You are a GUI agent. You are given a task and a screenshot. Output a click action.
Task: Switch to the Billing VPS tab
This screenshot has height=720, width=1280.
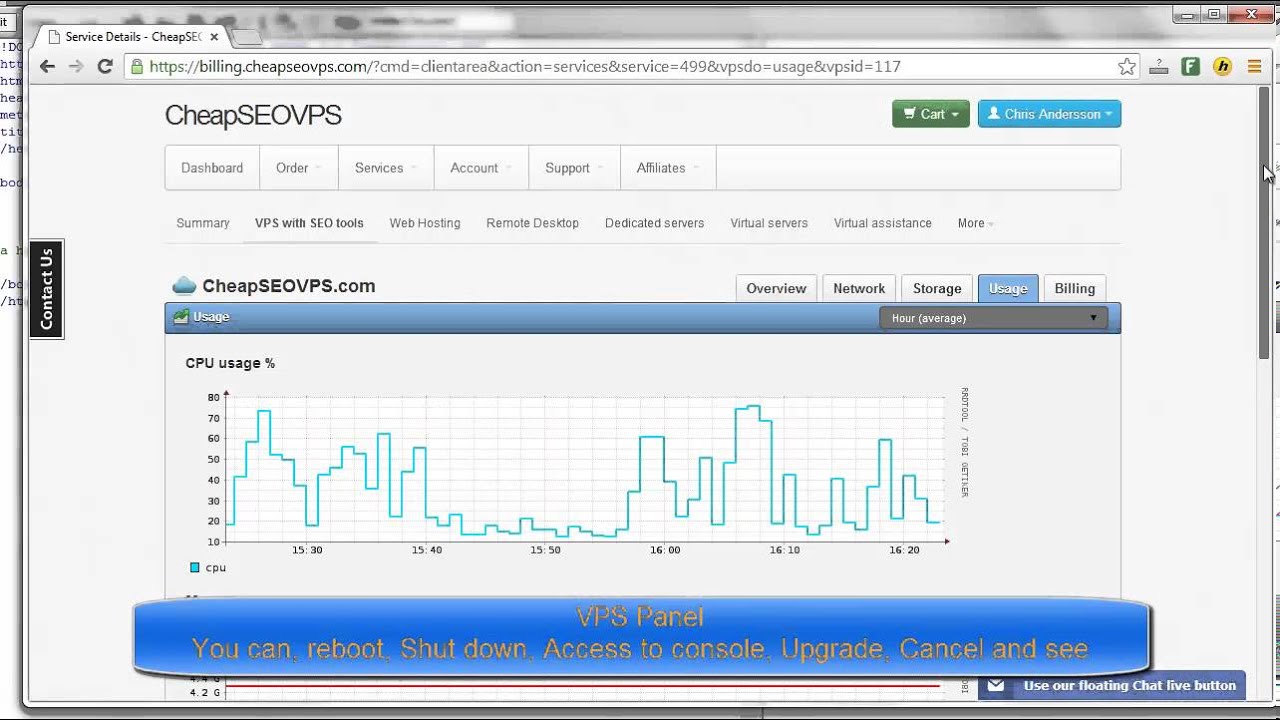tap(1075, 288)
